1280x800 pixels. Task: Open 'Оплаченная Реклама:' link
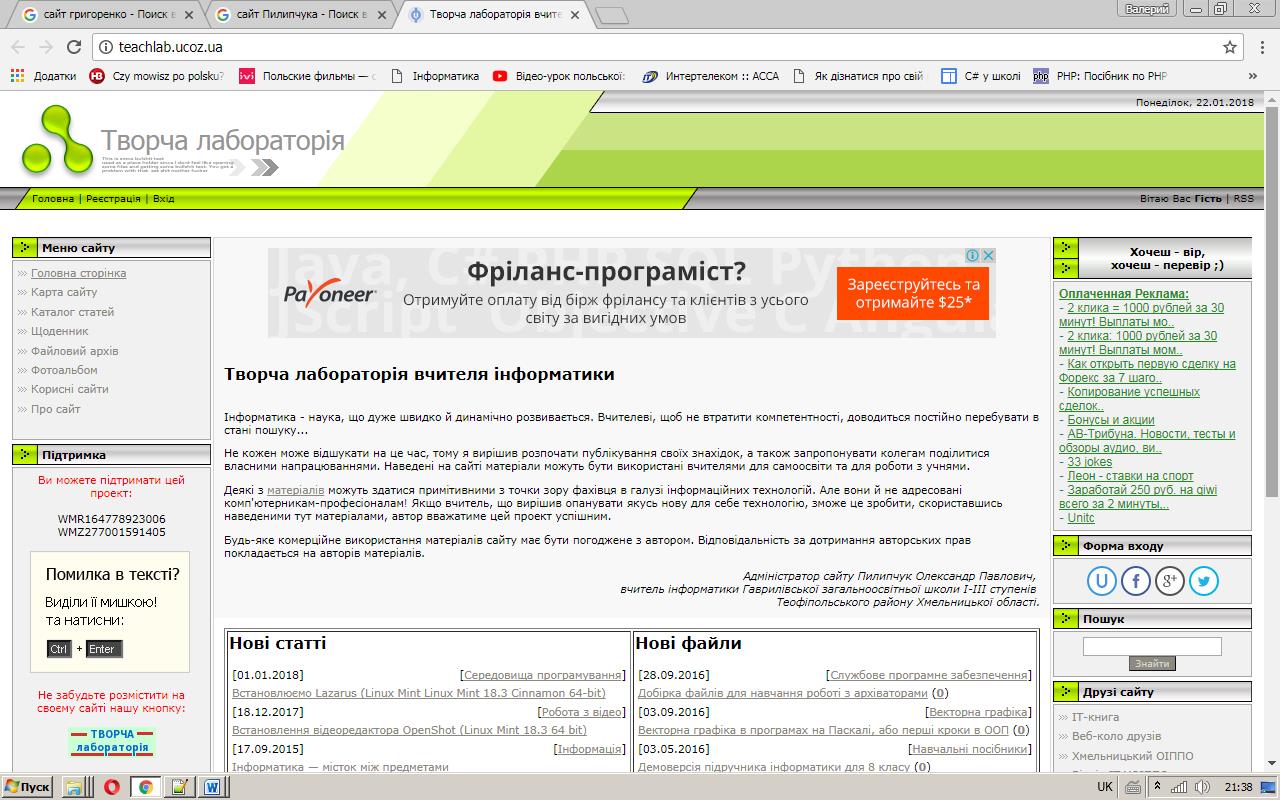pyautogui.click(x=1124, y=294)
